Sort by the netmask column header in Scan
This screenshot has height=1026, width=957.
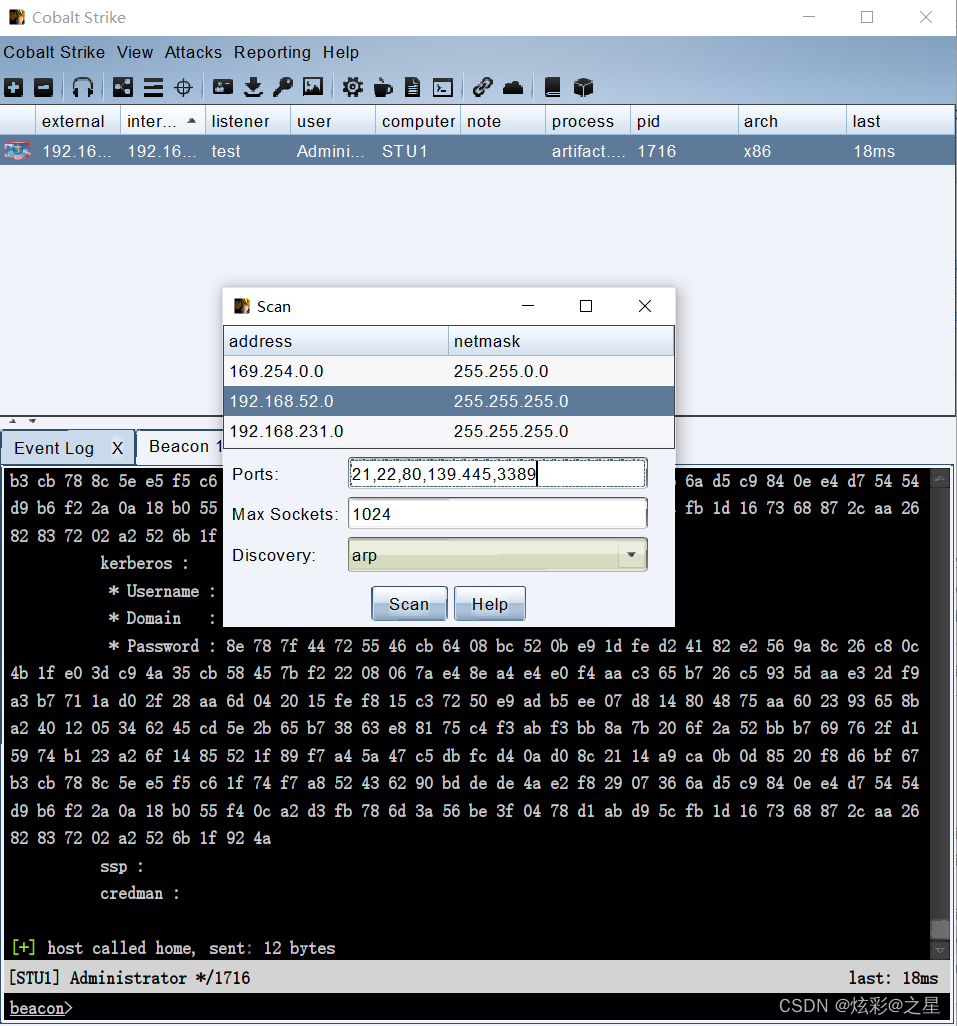[x=561, y=341]
